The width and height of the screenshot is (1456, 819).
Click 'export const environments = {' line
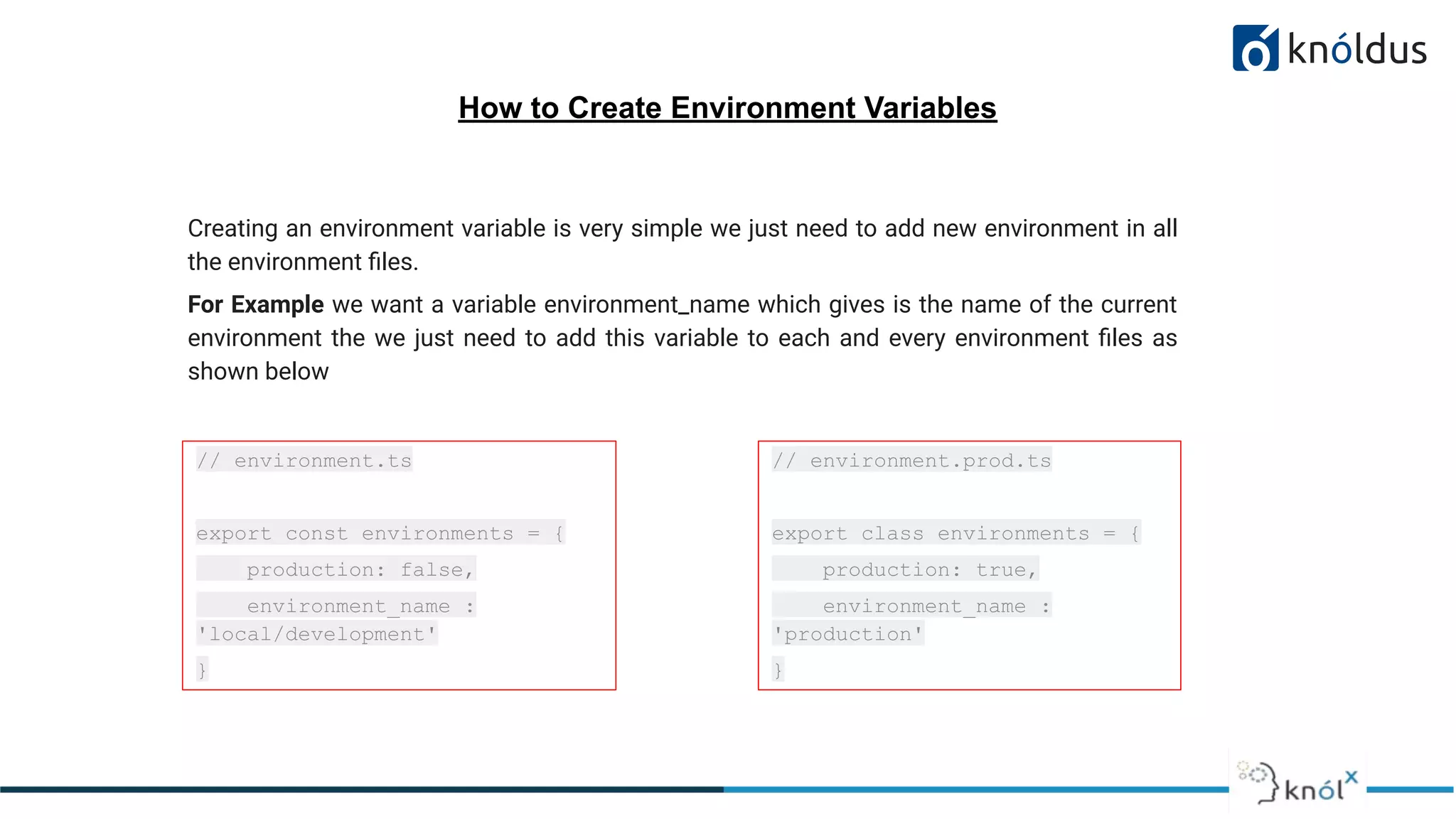pos(380,533)
